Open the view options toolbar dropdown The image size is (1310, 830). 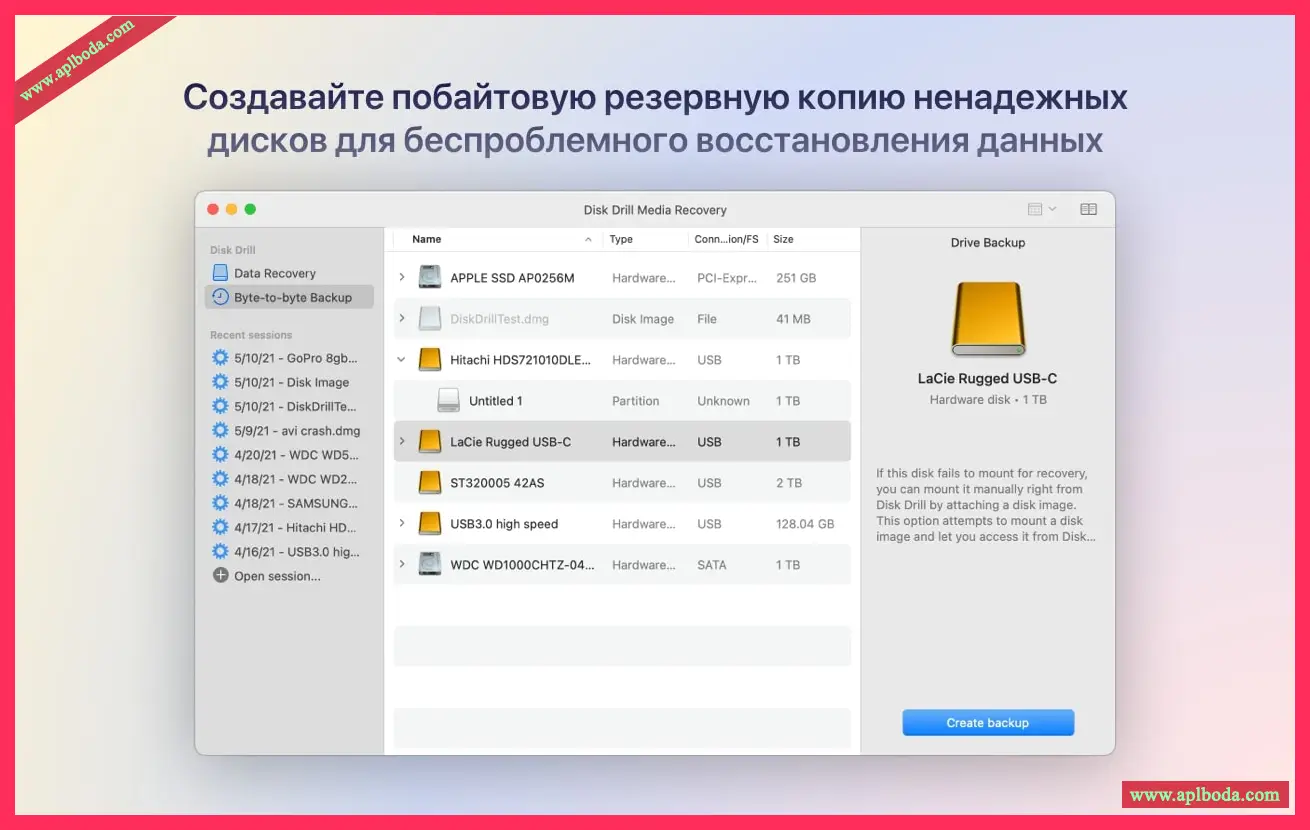tap(1041, 209)
